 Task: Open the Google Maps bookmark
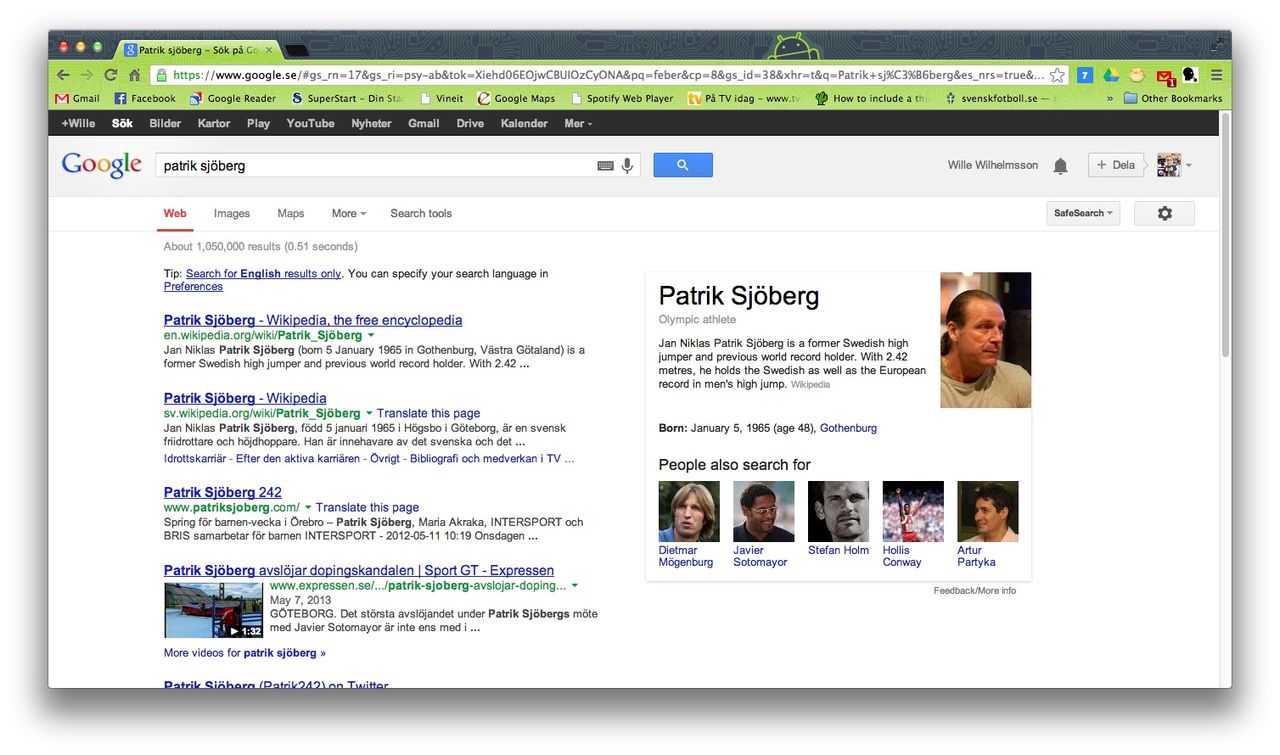[x=516, y=98]
